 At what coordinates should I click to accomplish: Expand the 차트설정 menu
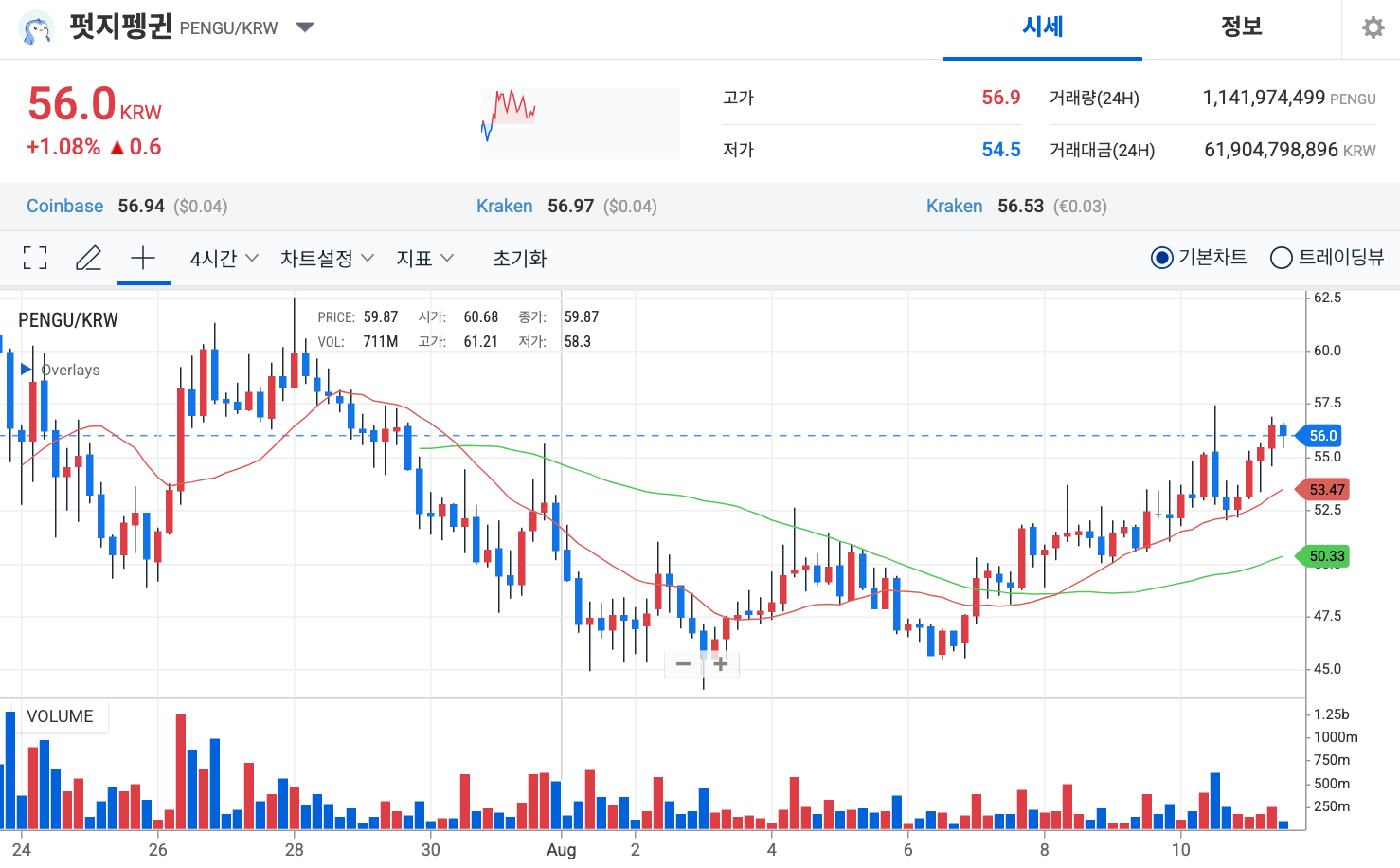tap(327, 259)
